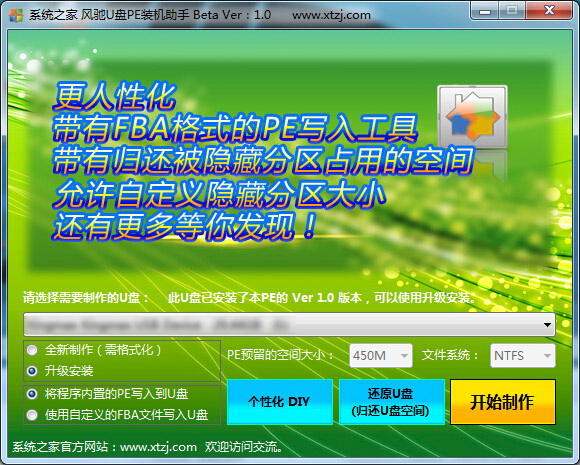Click banner text 更人性化
This screenshot has width=580, height=465.
[115, 97]
